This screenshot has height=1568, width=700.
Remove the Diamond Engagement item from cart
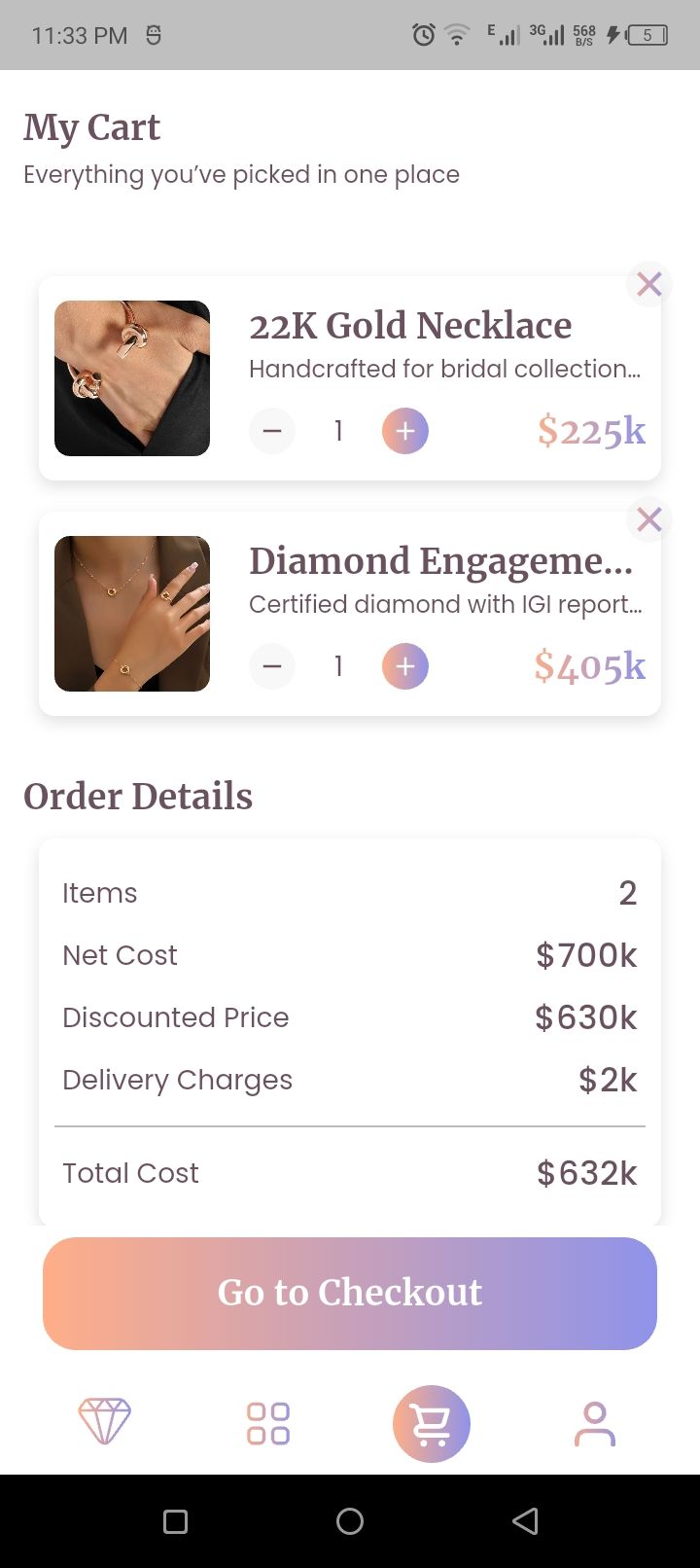[x=648, y=519]
